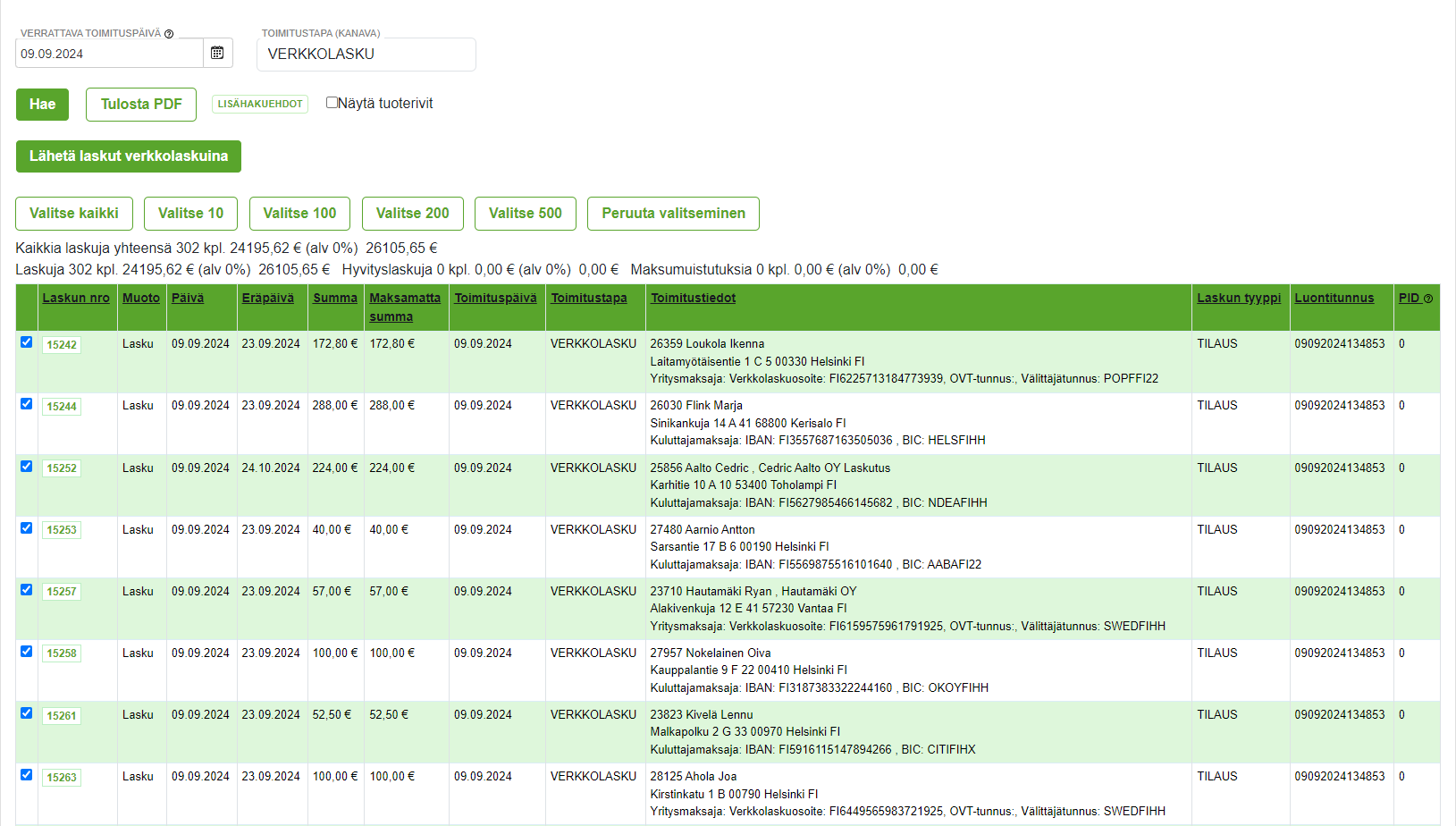The image size is (1456, 826).
Task: Click the green Hae button
Action: point(42,104)
